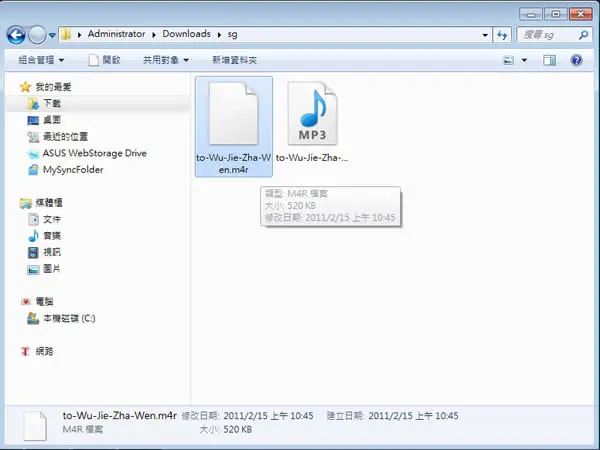Select to-Wu-Jie-Zha-Wen.m4r file icon
This screenshot has width=600, height=450.
[x=233, y=113]
